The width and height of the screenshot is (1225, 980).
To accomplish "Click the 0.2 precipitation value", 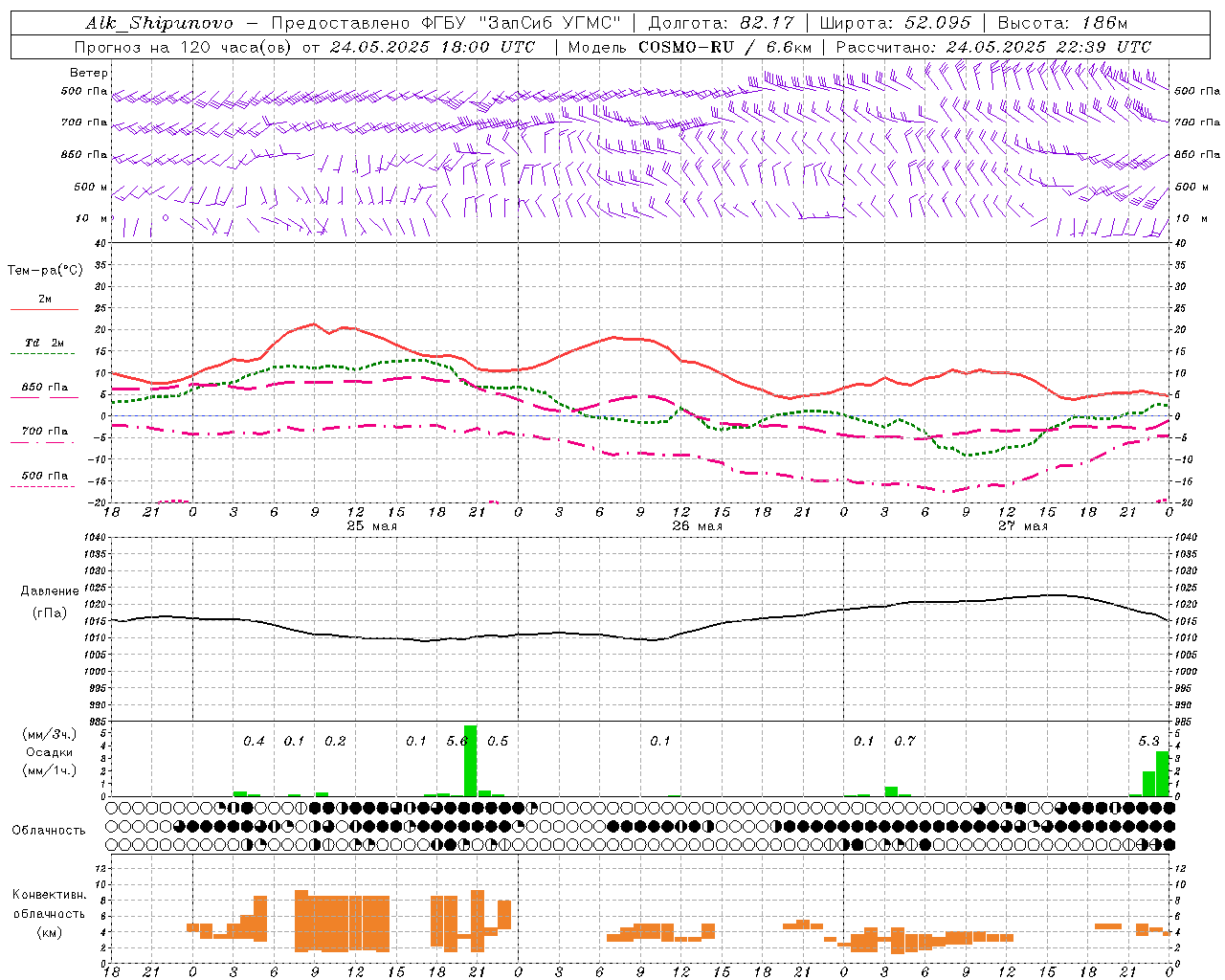I will [x=335, y=741].
